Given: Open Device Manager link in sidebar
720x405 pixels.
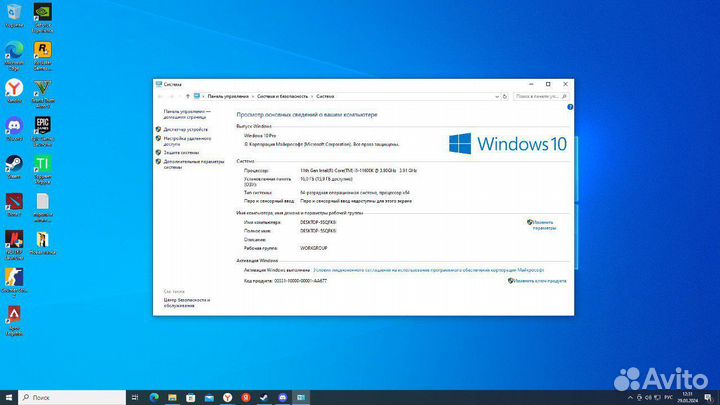Looking at the screenshot, I should (x=186, y=129).
